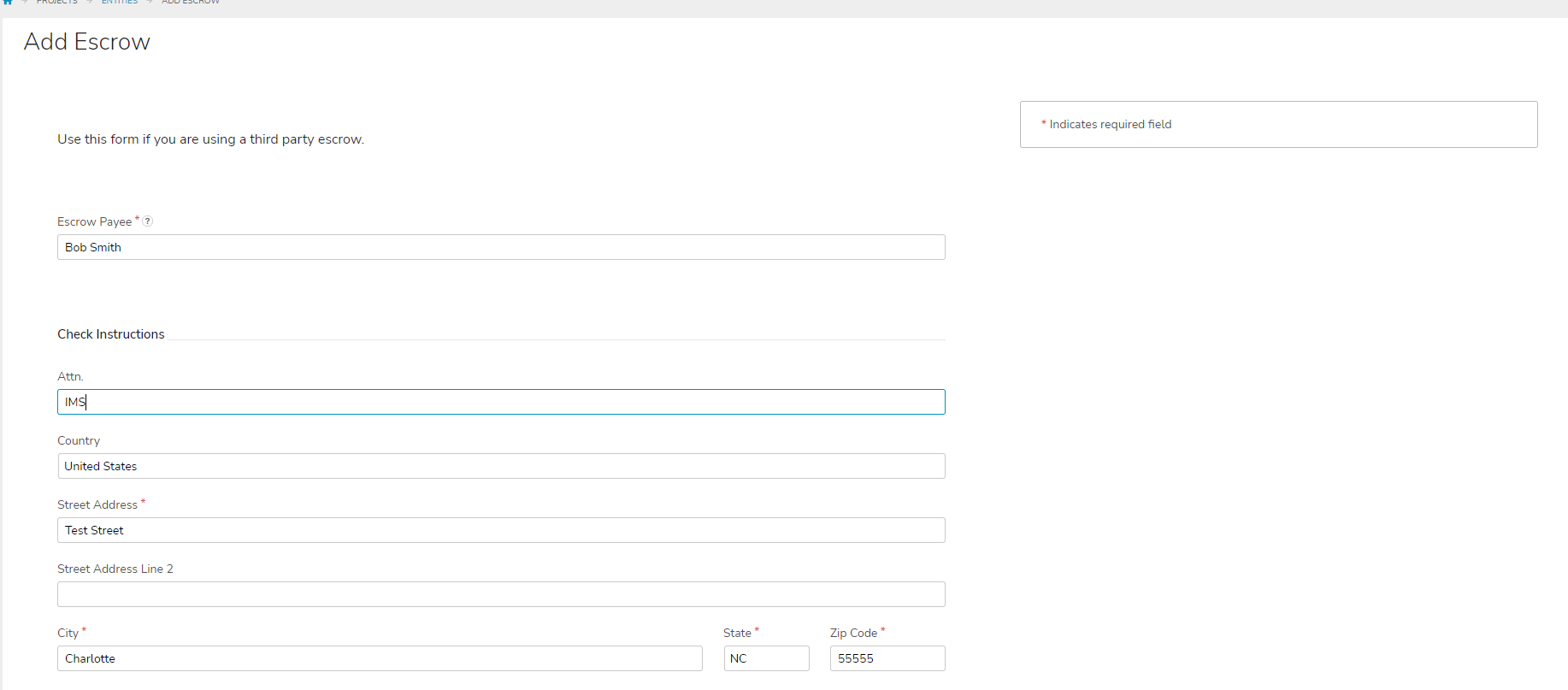
Task: Click the Add Escrow page title
Action: (x=86, y=42)
